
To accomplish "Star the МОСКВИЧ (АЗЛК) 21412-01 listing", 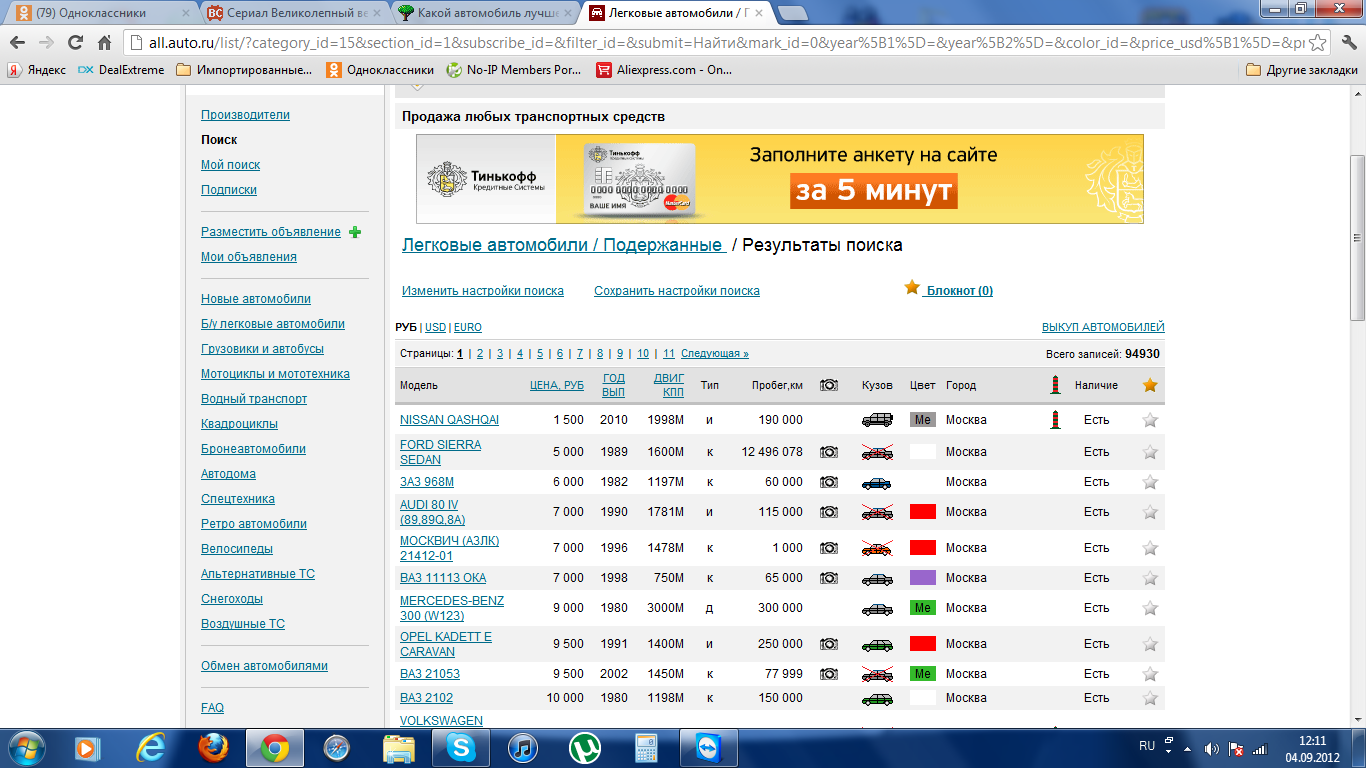I will point(1150,548).
